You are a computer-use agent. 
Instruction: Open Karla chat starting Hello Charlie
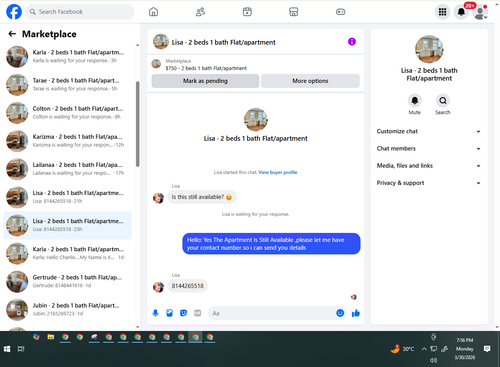coord(67,253)
